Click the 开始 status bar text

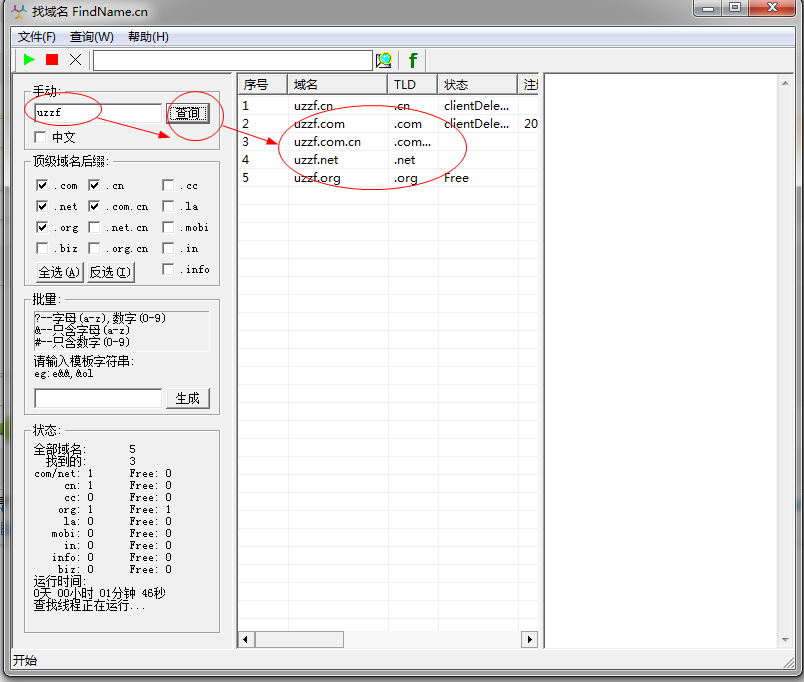[x=25, y=660]
